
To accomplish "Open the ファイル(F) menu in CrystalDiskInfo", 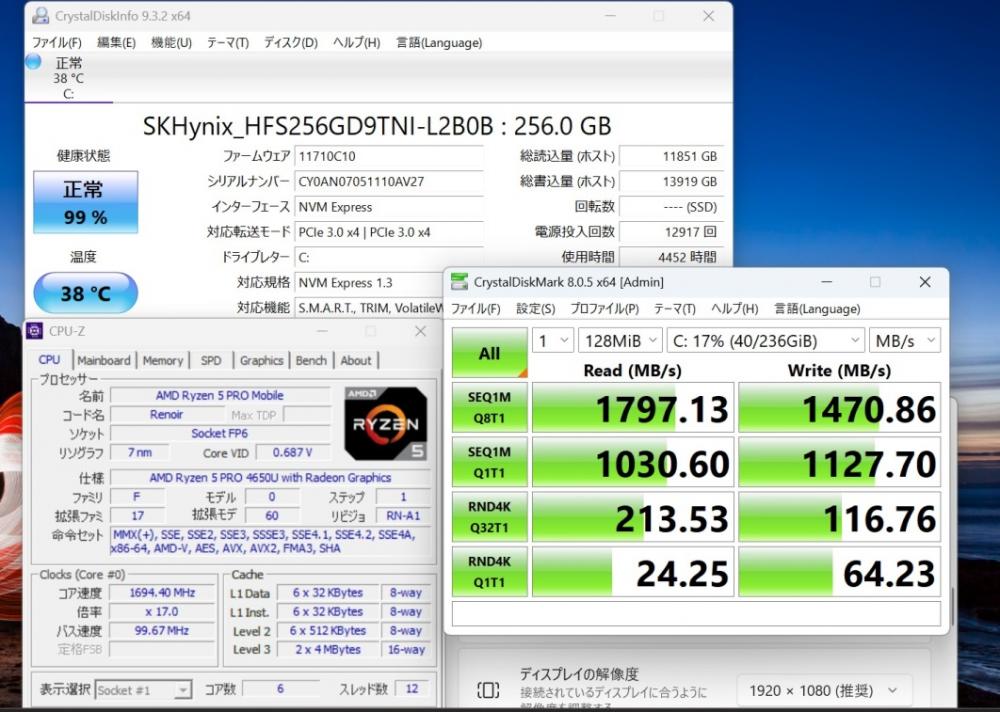I will click(57, 43).
